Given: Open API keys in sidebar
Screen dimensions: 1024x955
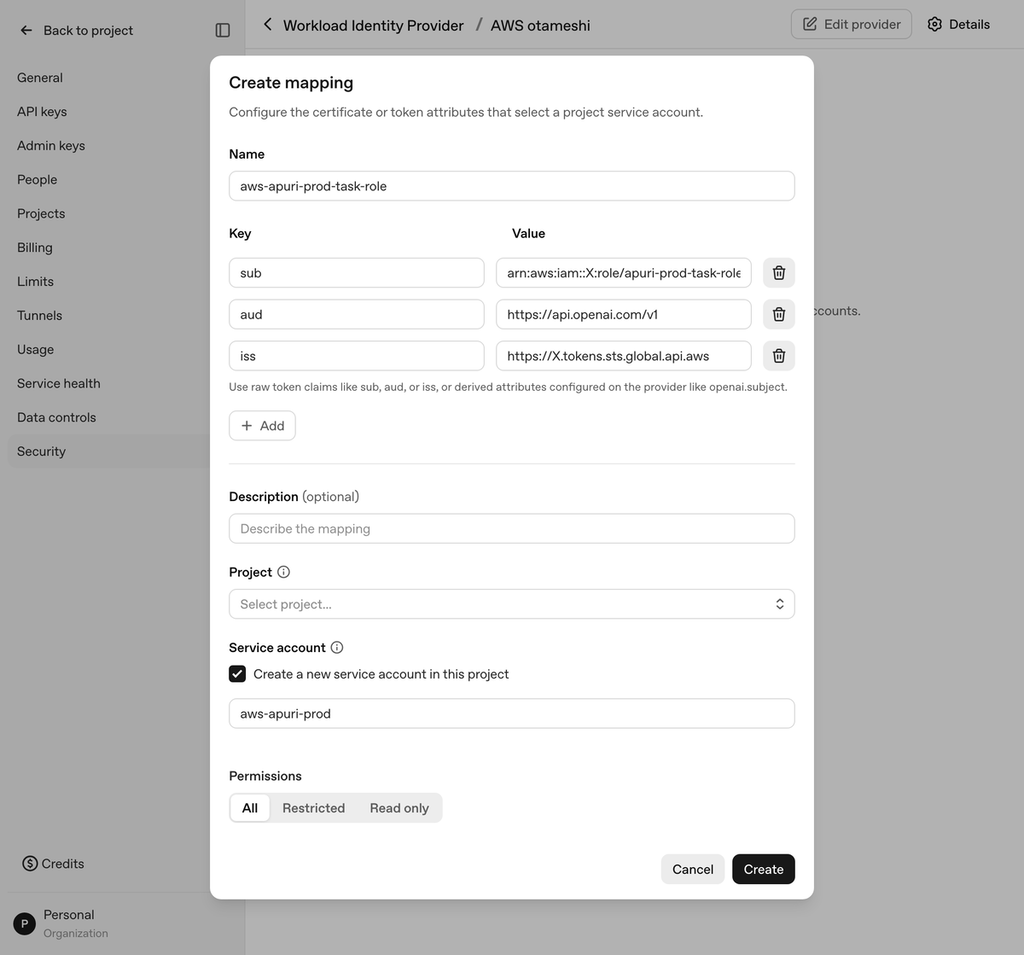Looking at the screenshot, I should pyautogui.click(x=42, y=112).
